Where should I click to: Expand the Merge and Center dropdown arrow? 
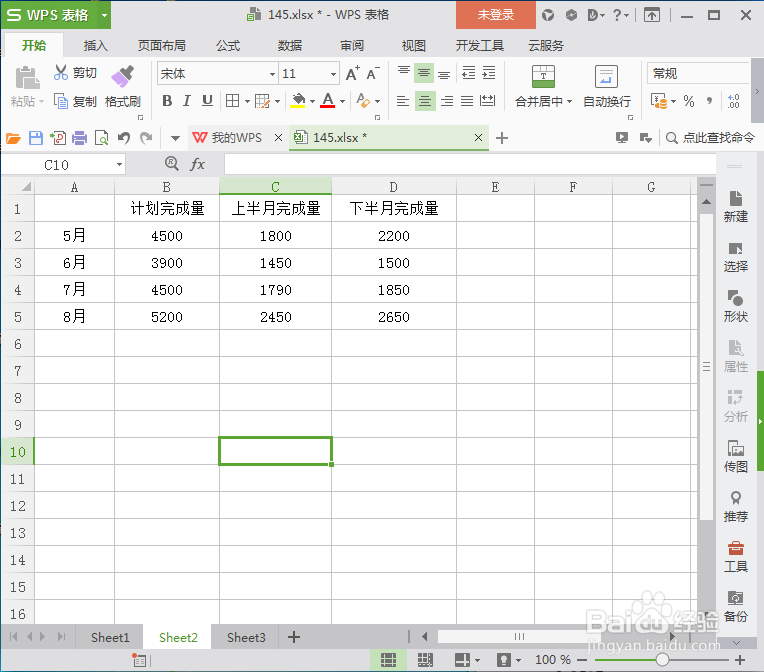[x=570, y=101]
